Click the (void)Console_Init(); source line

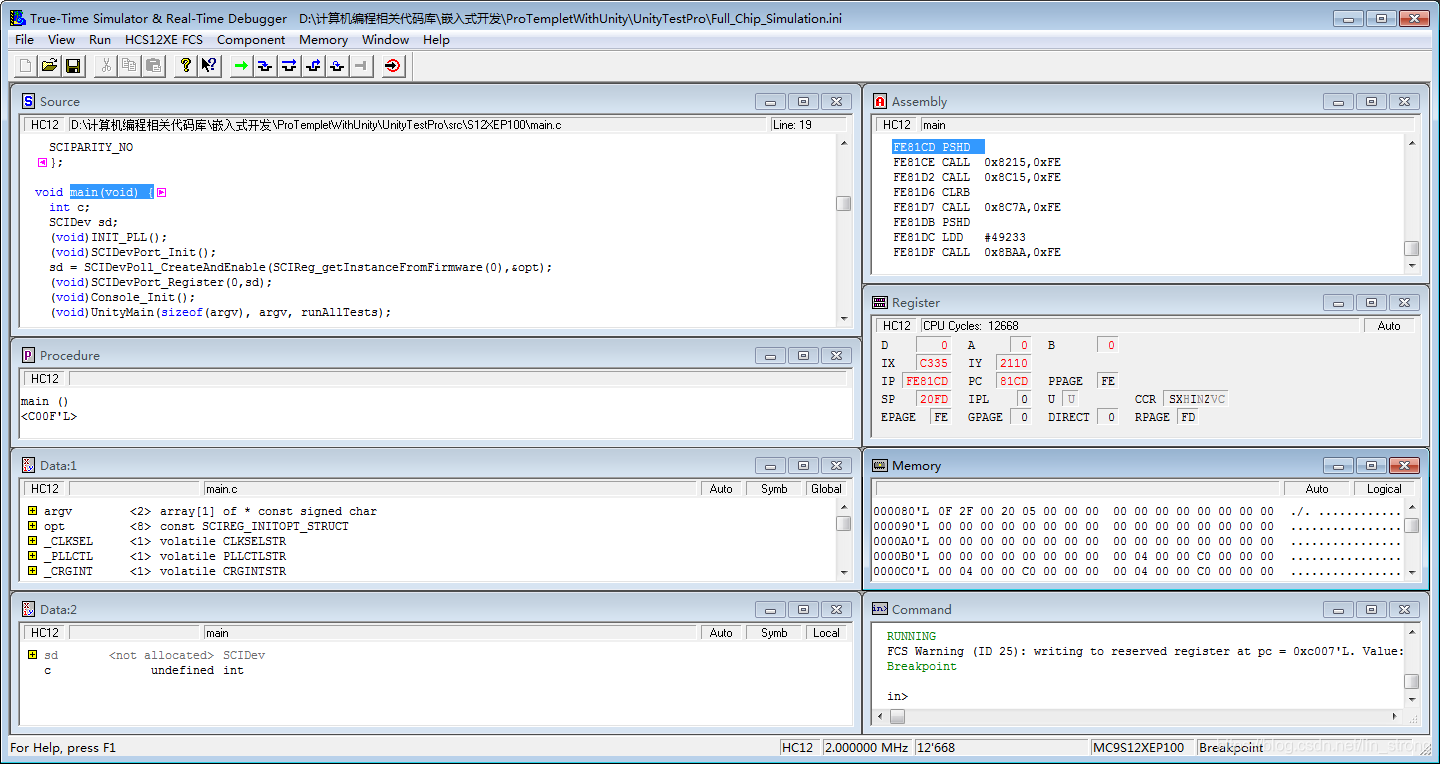[x=122, y=297]
